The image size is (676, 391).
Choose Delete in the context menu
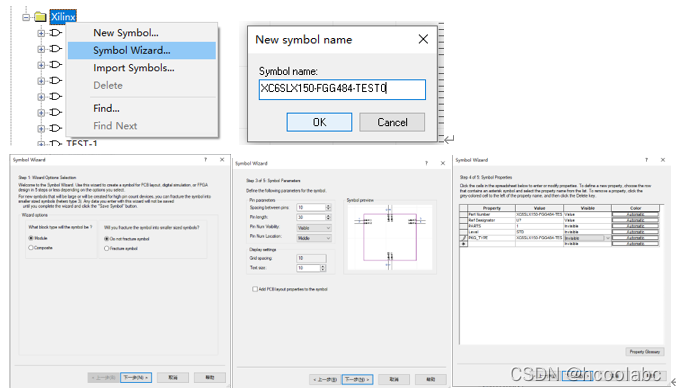tap(108, 85)
